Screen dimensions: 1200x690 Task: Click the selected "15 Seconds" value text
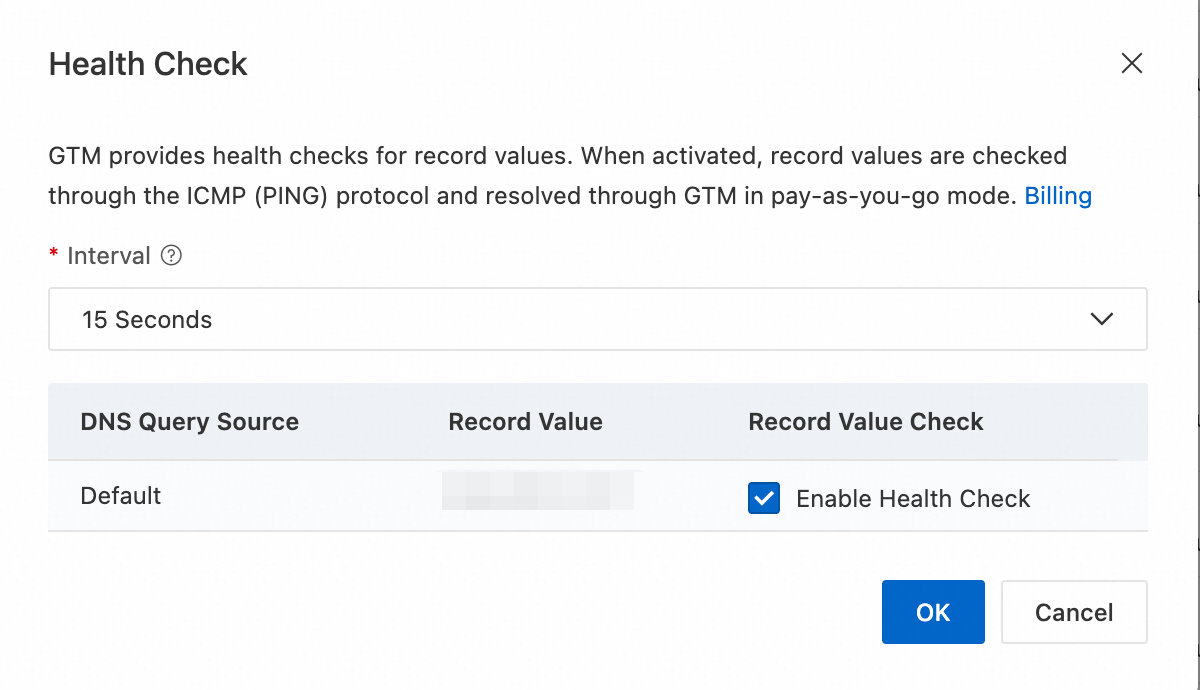click(147, 320)
